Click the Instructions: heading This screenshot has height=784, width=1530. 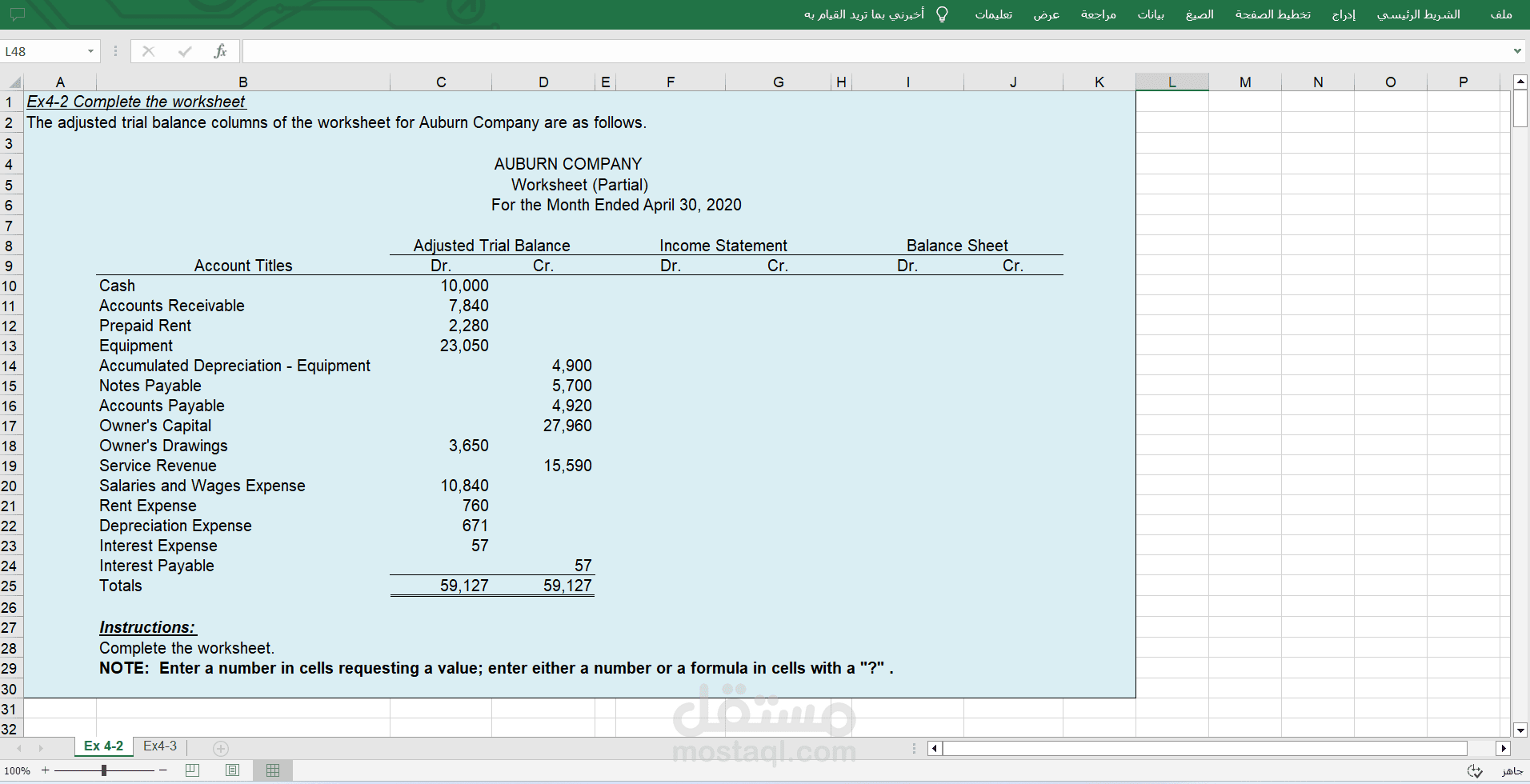[147, 627]
